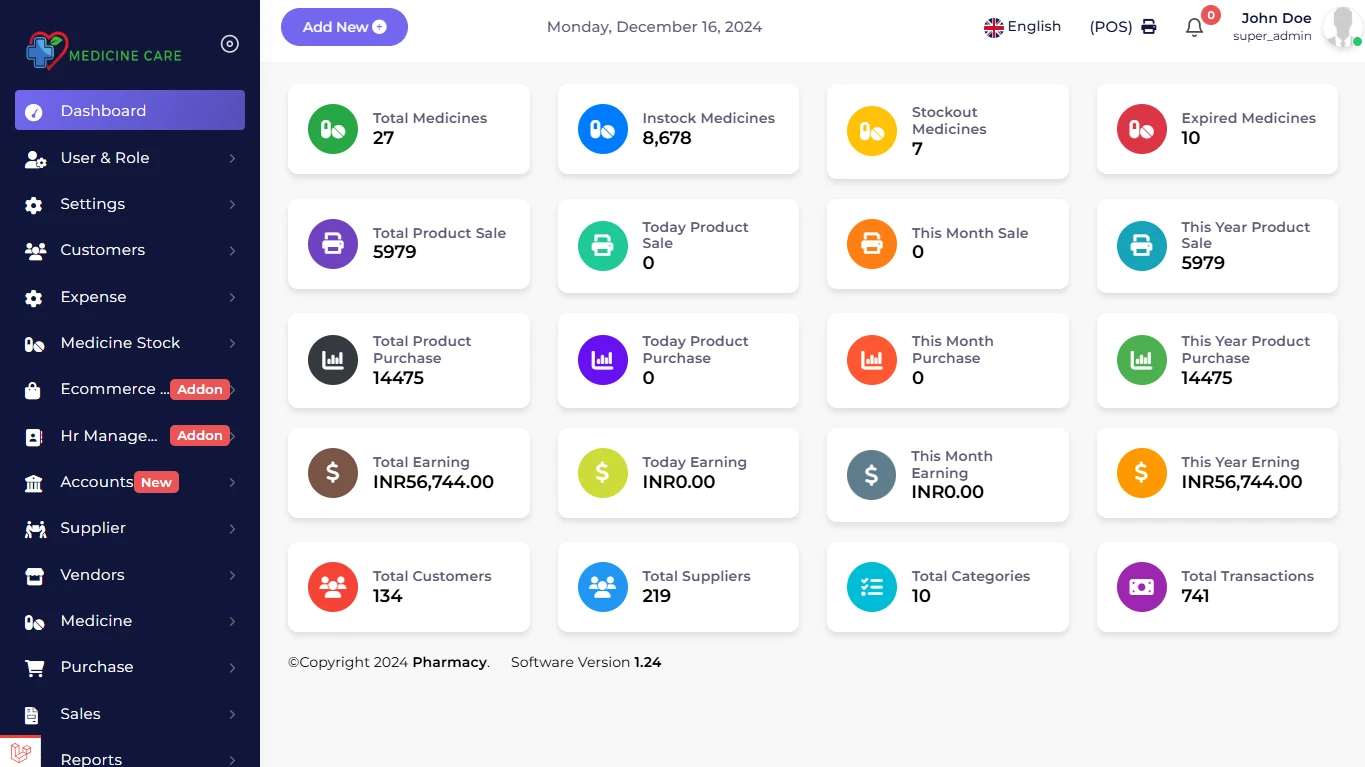Click the Total Transactions purple money icon
Image resolution: width=1365 pixels, height=767 pixels.
point(1141,587)
